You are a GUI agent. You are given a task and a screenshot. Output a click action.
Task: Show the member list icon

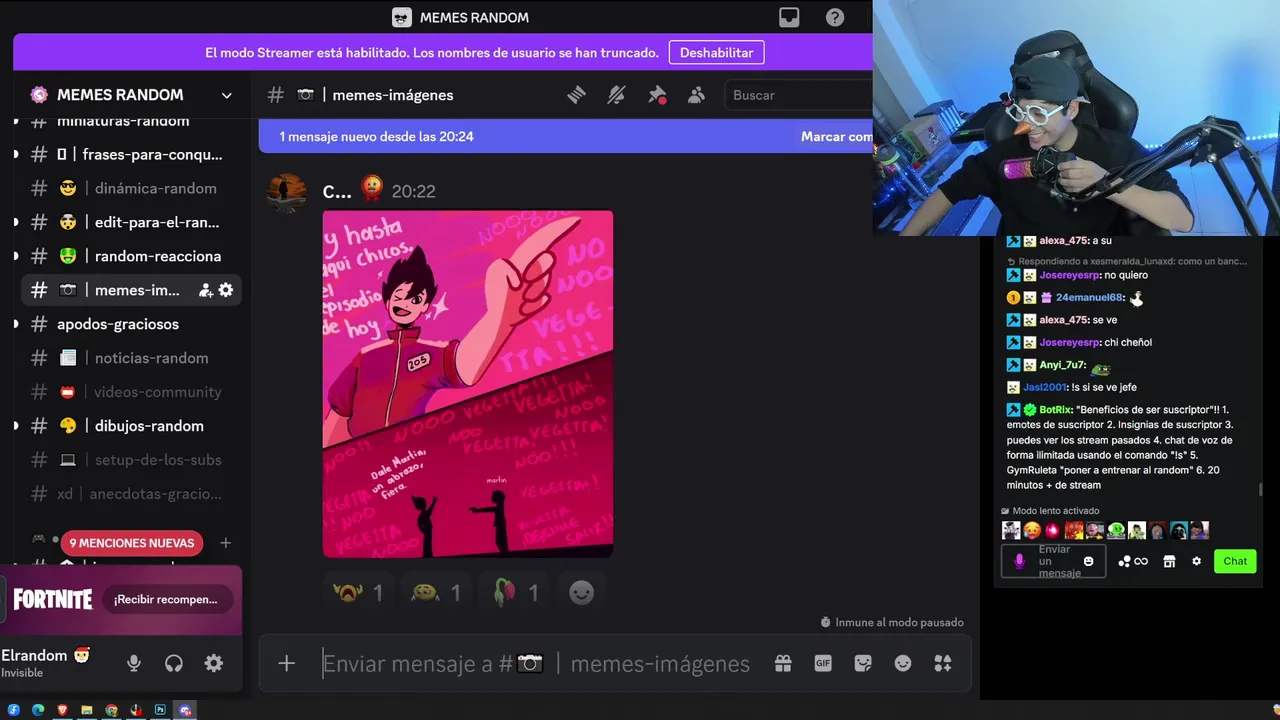pos(697,95)
